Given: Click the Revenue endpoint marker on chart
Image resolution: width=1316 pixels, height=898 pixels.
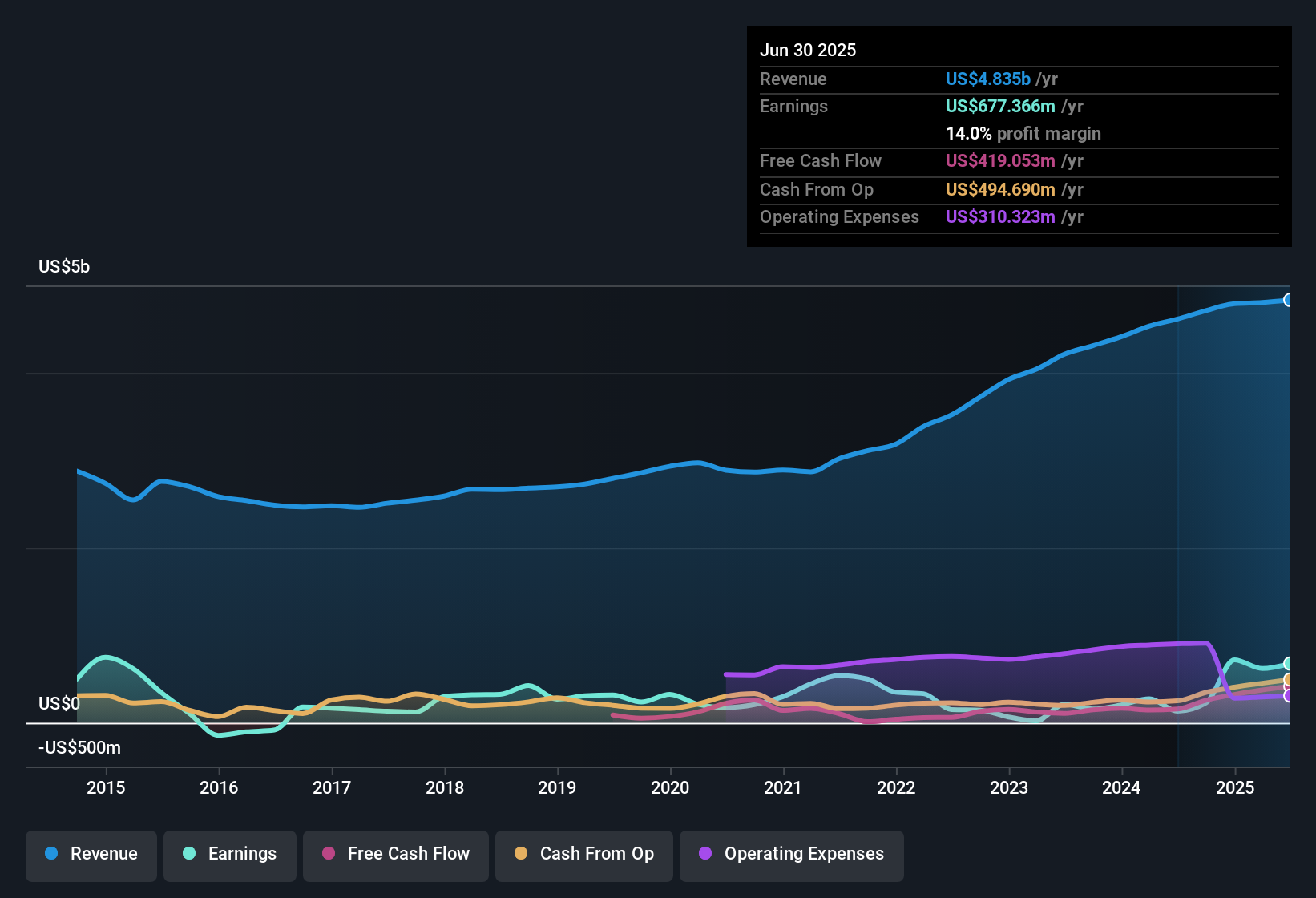Looking at the screenshot, I should [1289, 300].
